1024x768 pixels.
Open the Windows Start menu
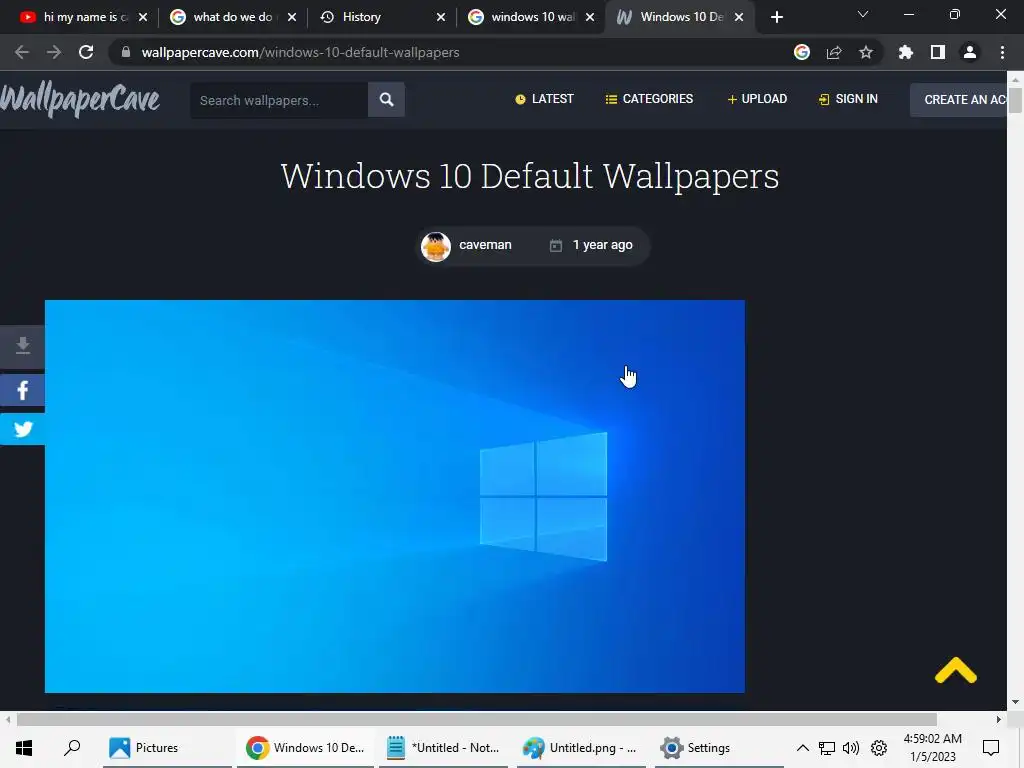click(x=24, y=748)
